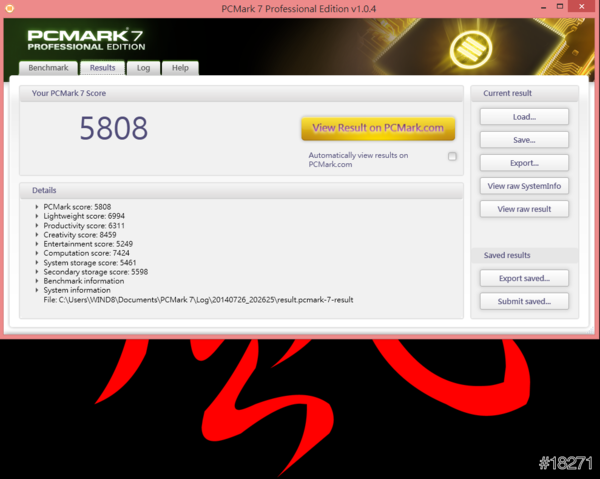
Task: Open the Help tab
Action: coord(180,68)
